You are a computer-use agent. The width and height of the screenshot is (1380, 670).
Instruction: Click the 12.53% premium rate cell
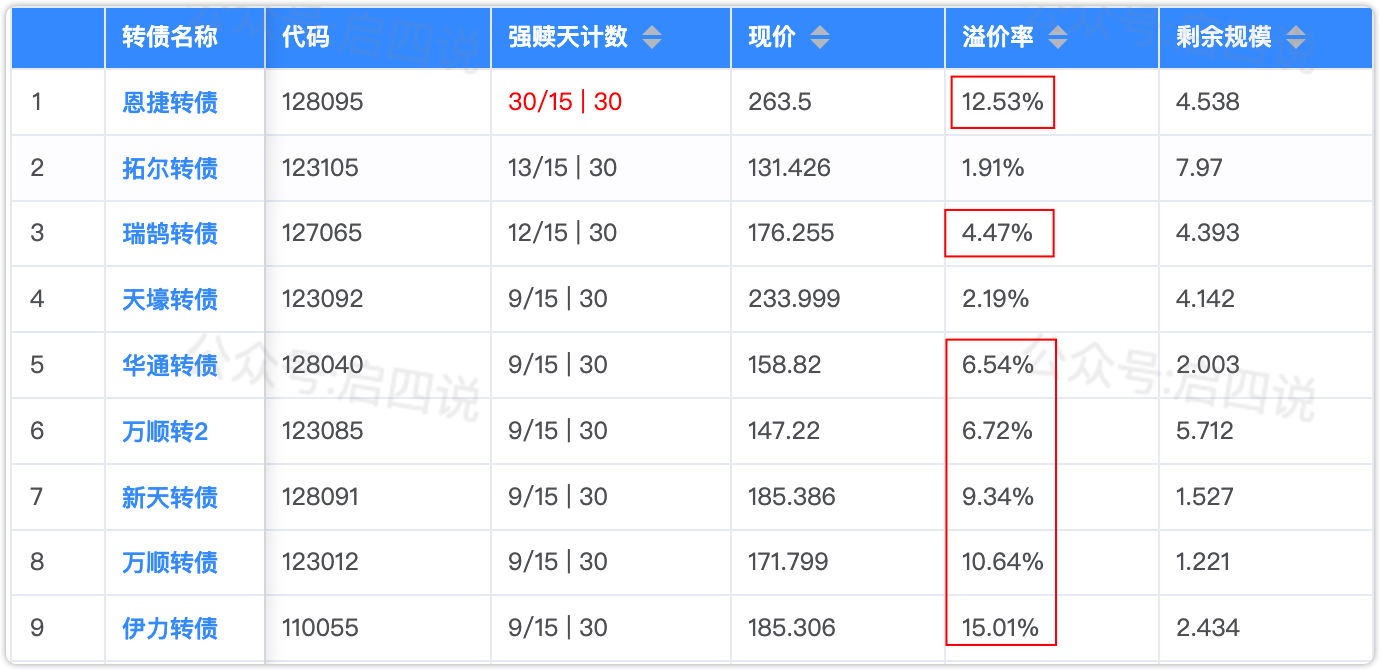(x=1002, y=102)
